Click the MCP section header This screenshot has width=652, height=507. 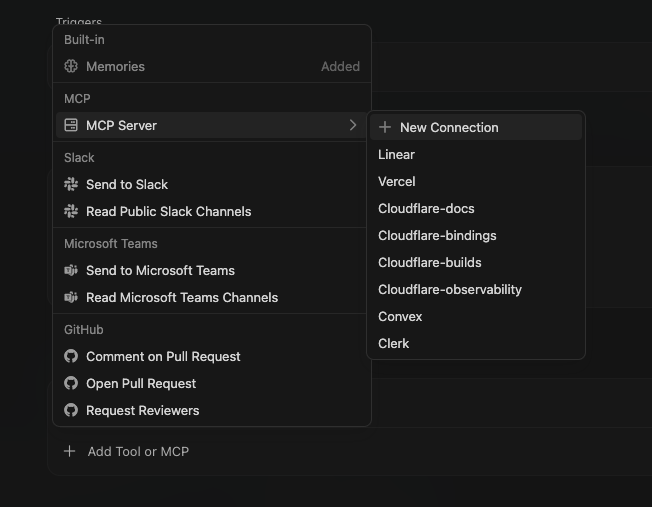click(77, 99)
